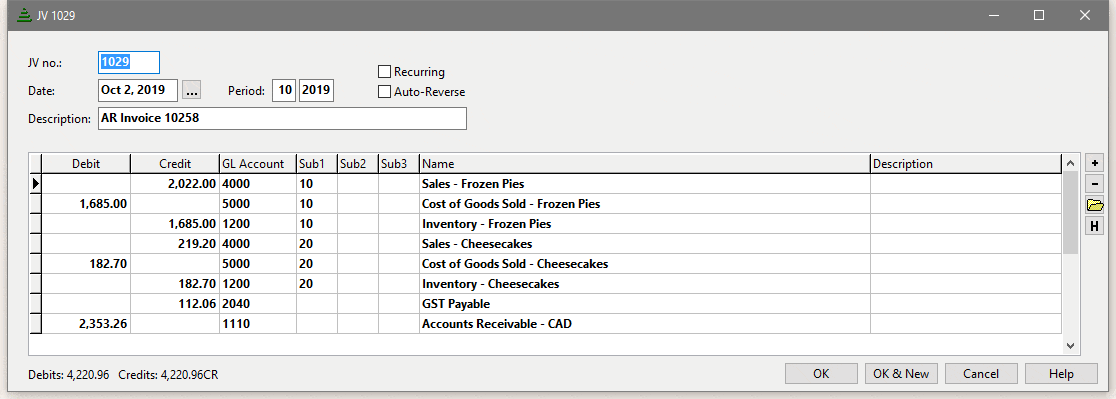
Task: Click the Inventory - Frozen Pies name cell
Action: (x=645, y=224)
